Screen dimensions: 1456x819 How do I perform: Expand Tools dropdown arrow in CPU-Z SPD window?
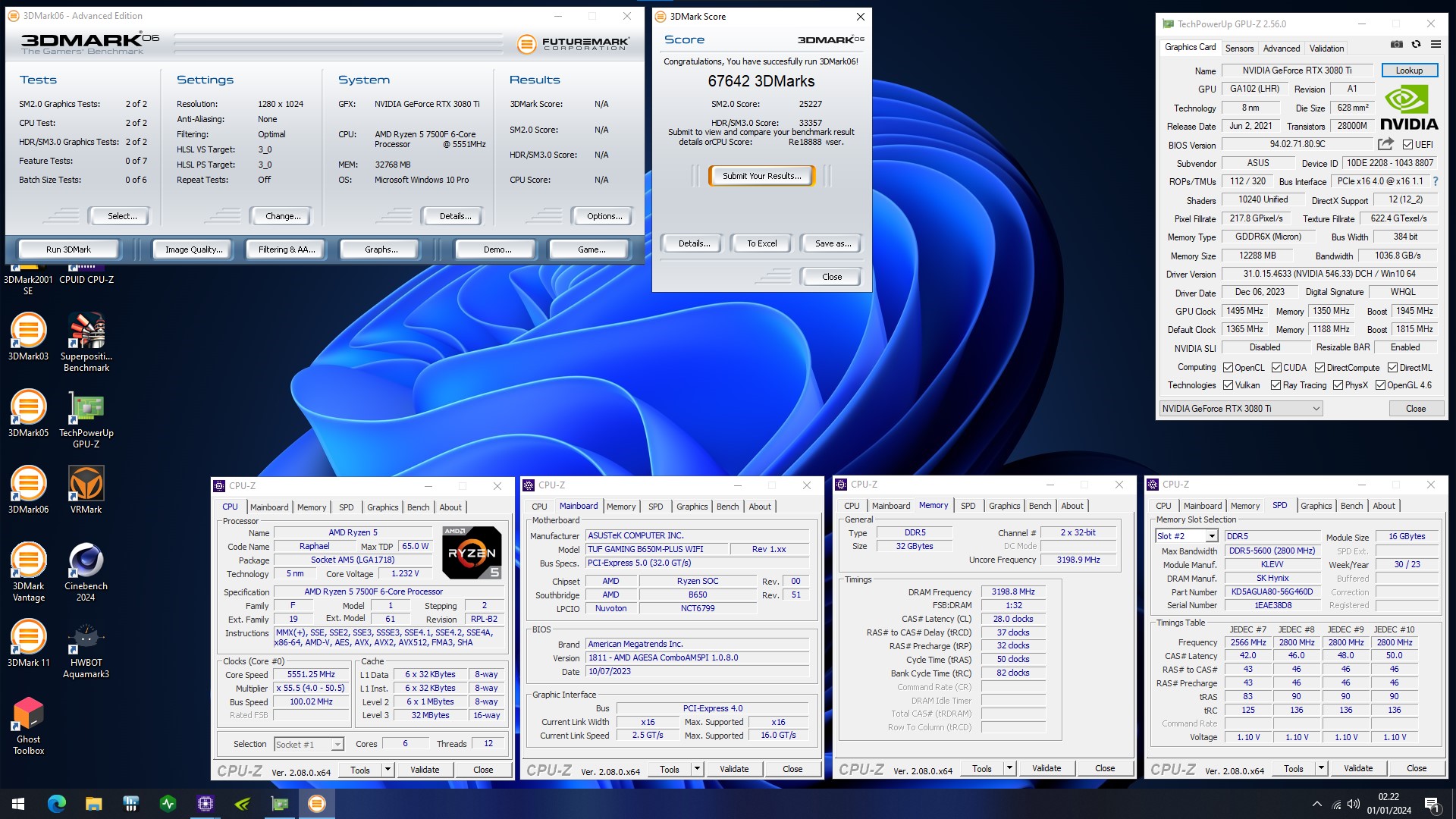coord(1321,768)
